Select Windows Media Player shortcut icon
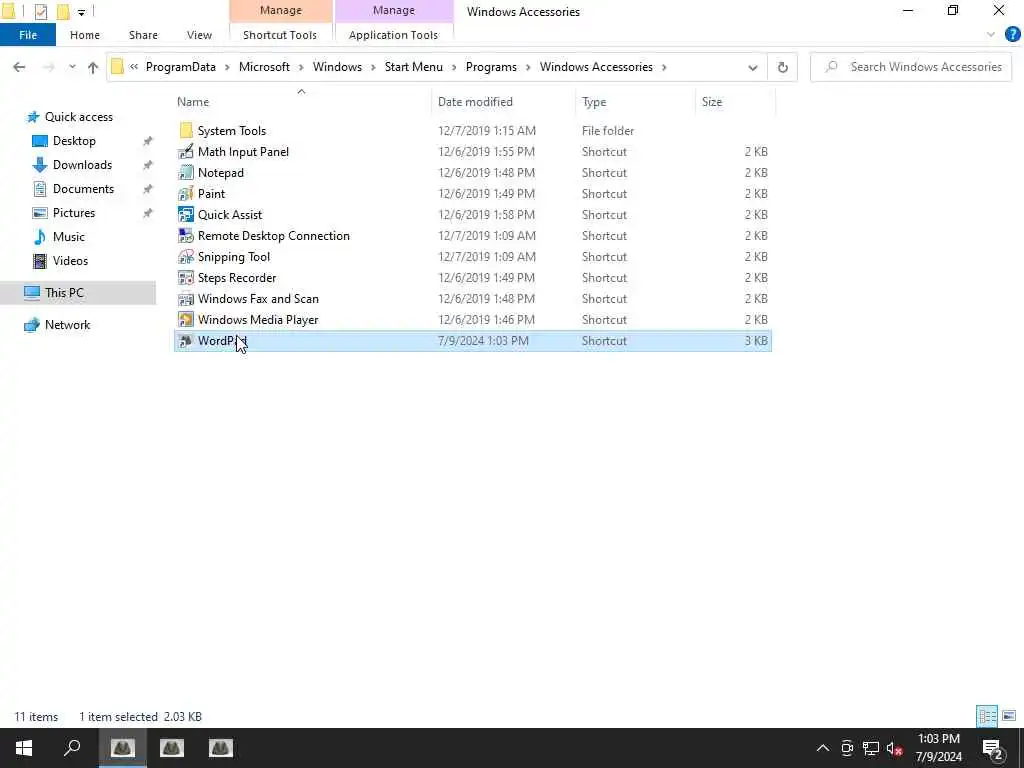1024x768 pixels. [186, 319]
